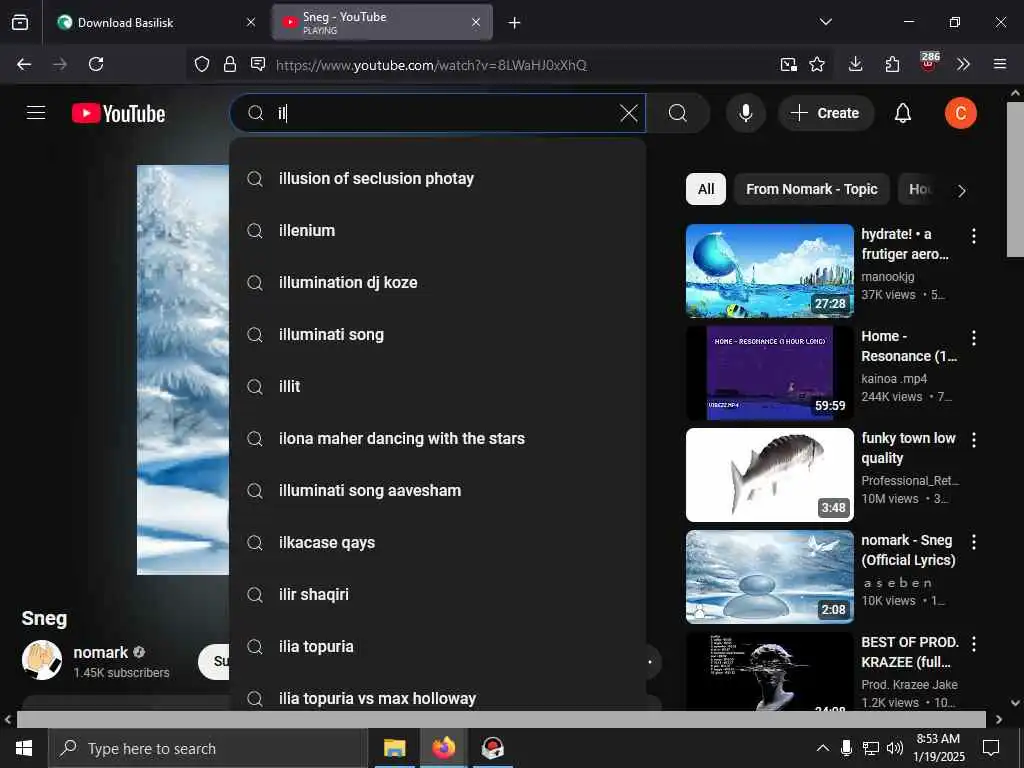Screen dimensions: 1024x768
Task: Click Windows taskbar search box
Action: (x=208, y=748)
